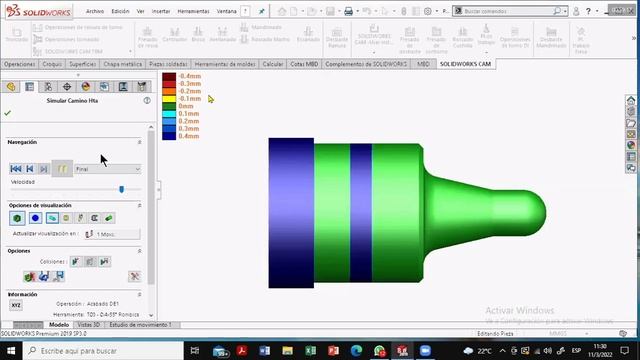Switch to the Vistas 3D bottom tab
Image resolution: width=640 pixels, height=360 pixels.
pos(89,325)
